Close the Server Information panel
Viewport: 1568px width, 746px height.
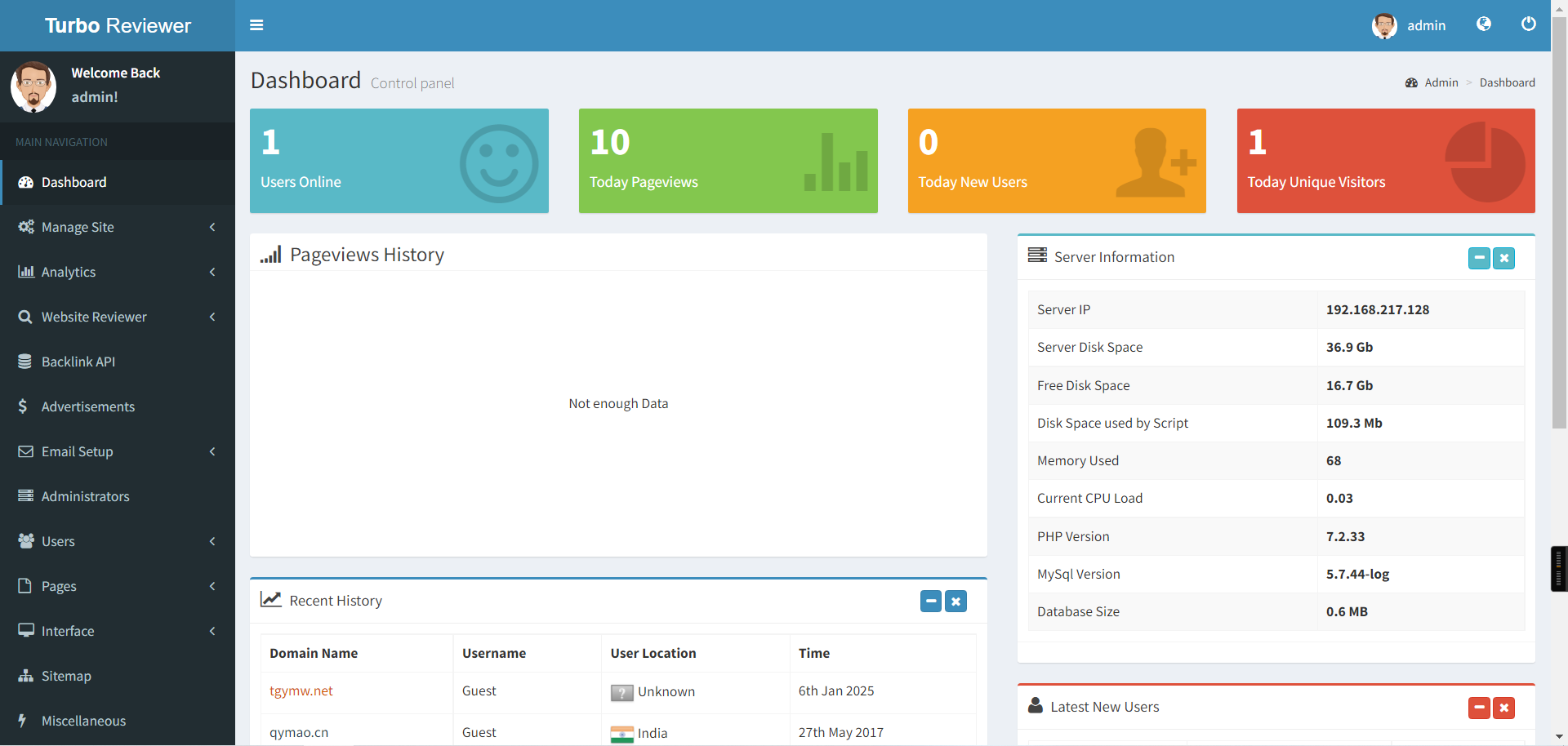coord(1503,258)
